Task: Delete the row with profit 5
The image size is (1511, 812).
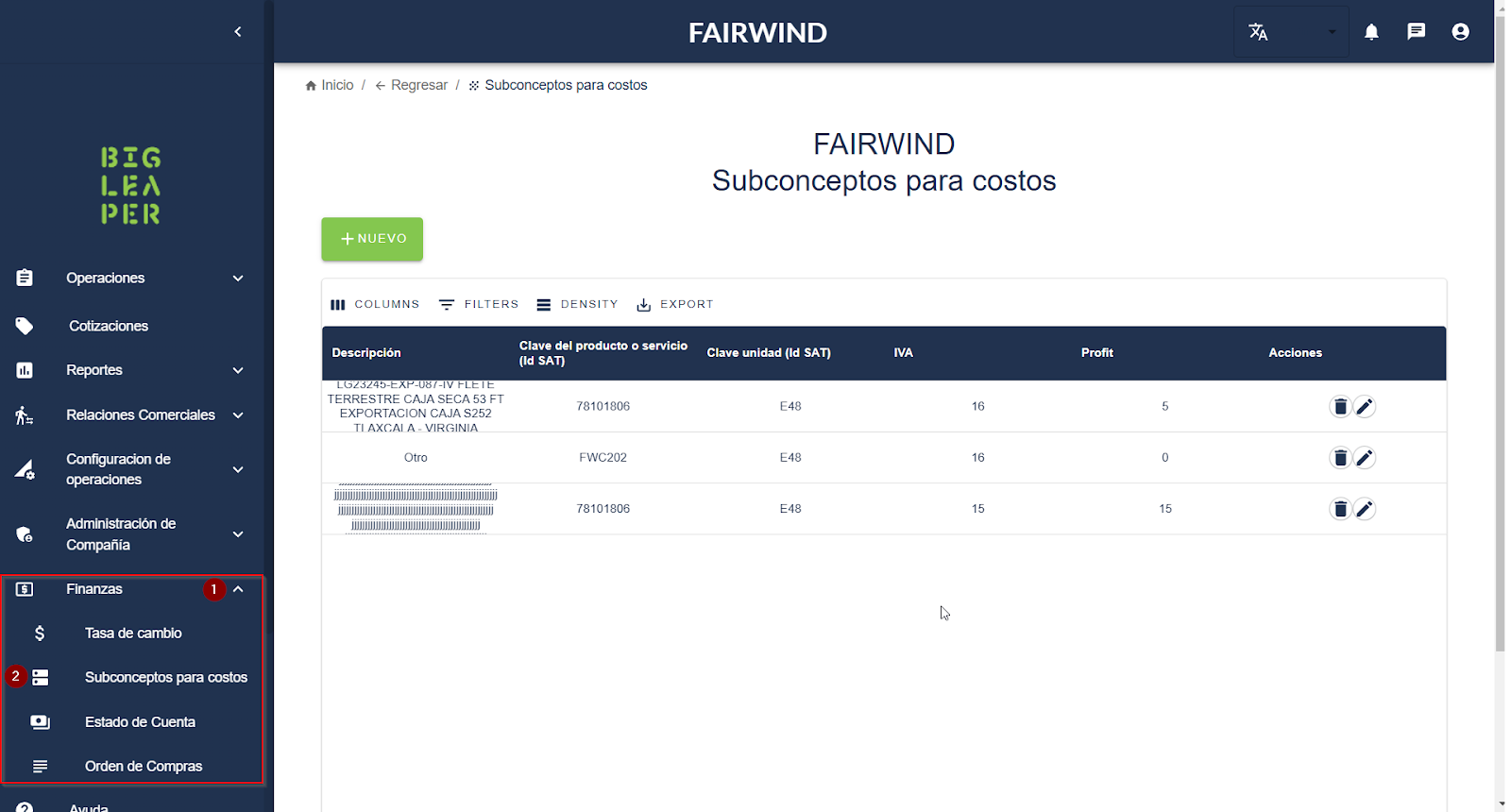Action: [x=1340, y=407]
